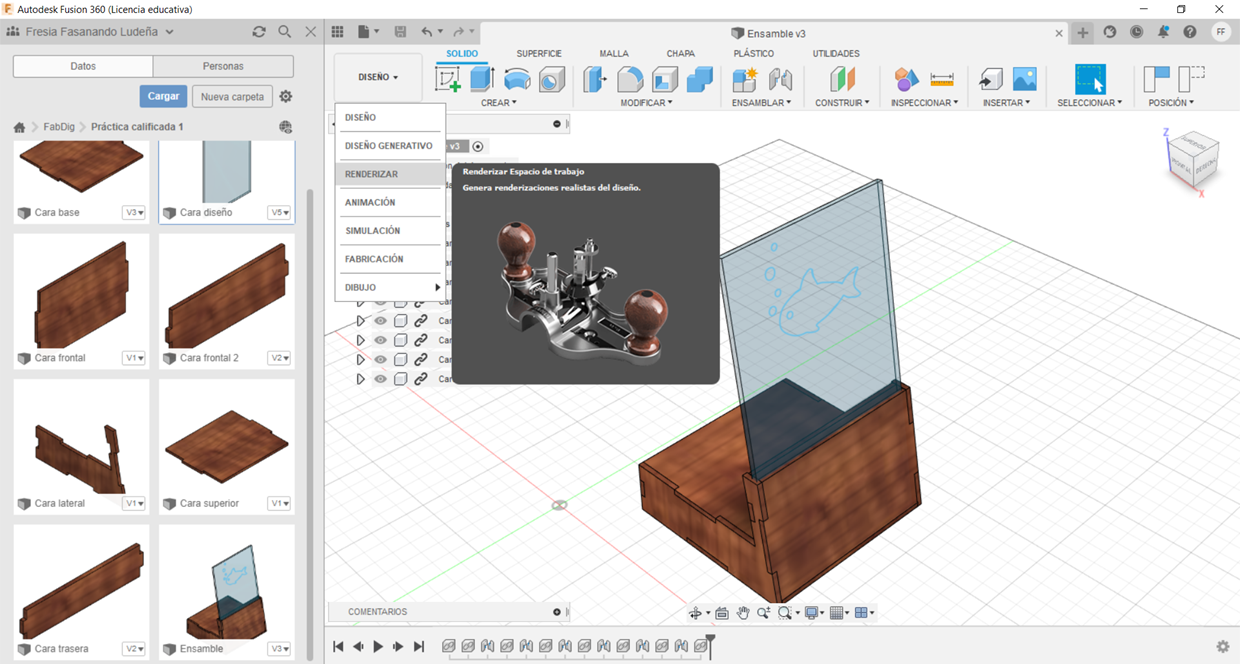
Task: Open the POSICIÓN dropdown
Action: click(1171, 102)
